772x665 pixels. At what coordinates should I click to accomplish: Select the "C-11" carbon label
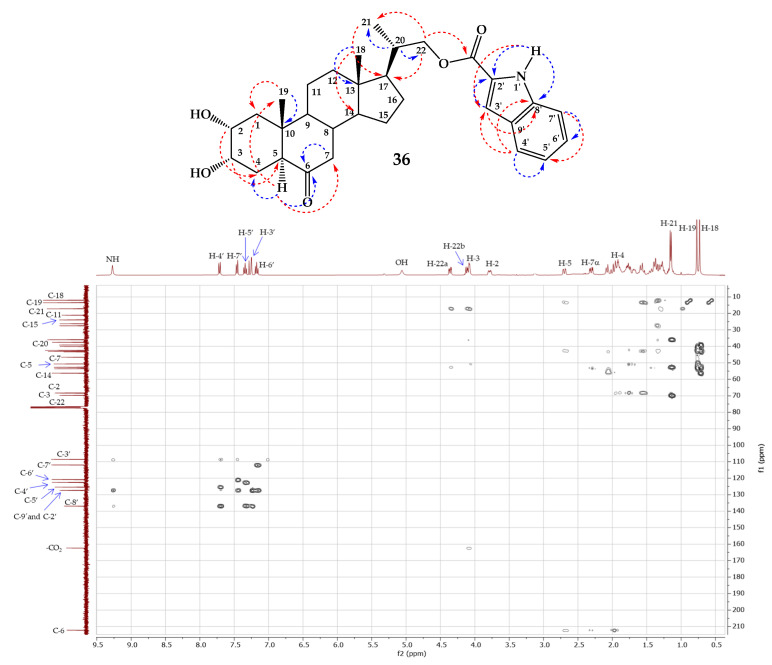(x=54, y=315)
